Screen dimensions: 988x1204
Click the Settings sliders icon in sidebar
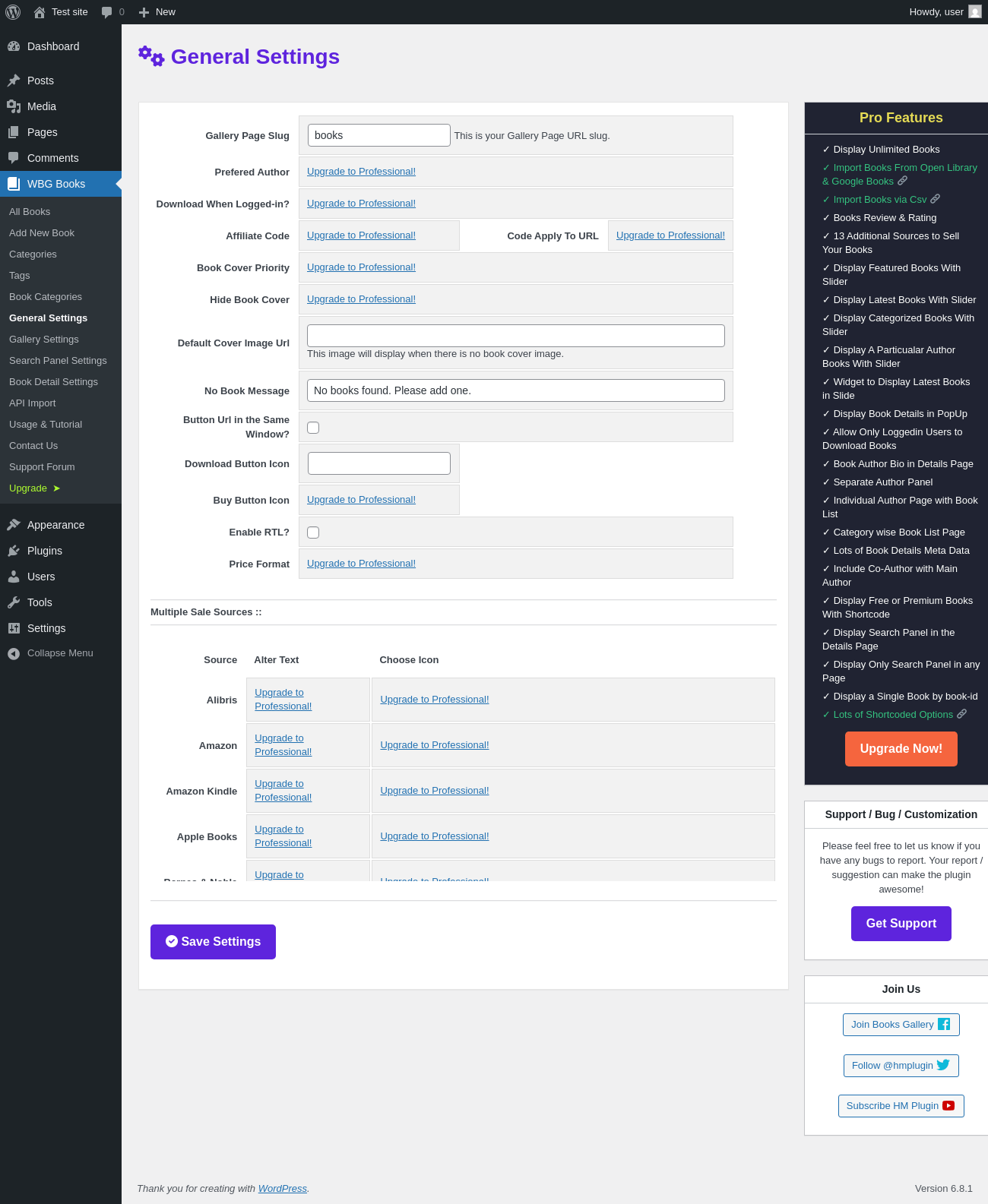[x=14, y=628]
